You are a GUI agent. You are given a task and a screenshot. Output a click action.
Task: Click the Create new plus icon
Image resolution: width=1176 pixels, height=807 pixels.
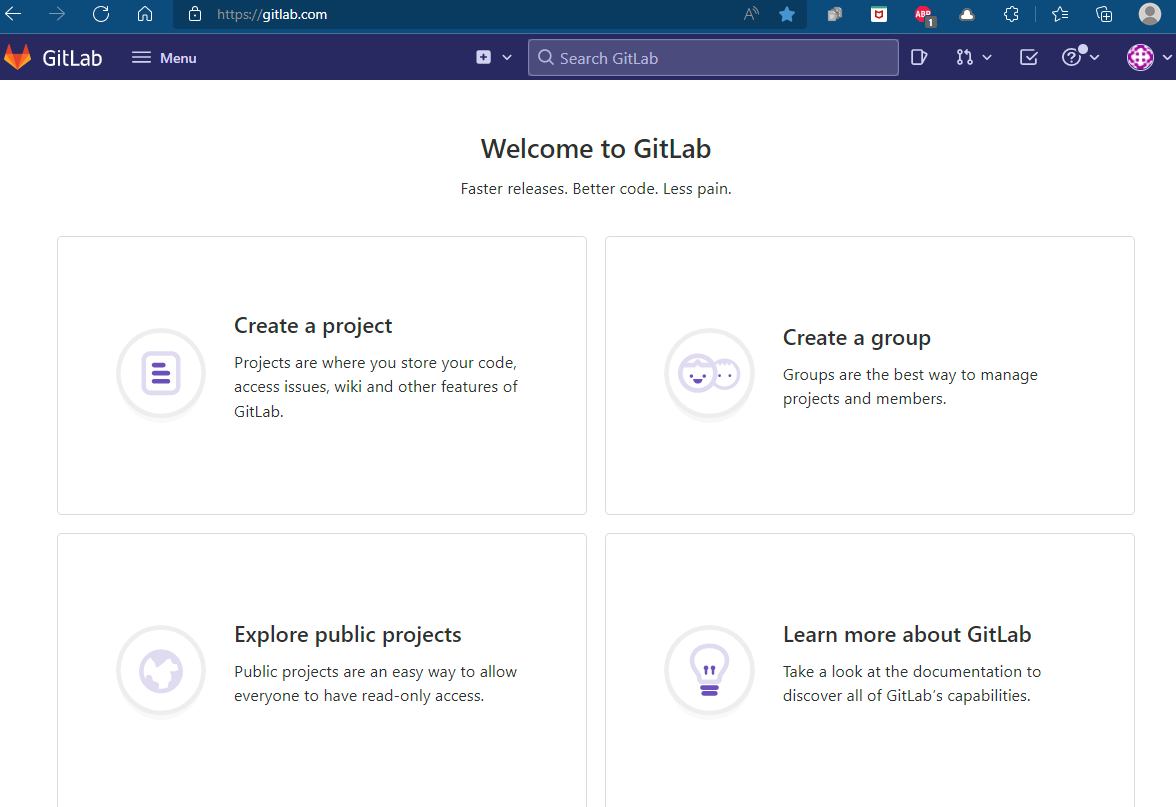coord(483,57)
